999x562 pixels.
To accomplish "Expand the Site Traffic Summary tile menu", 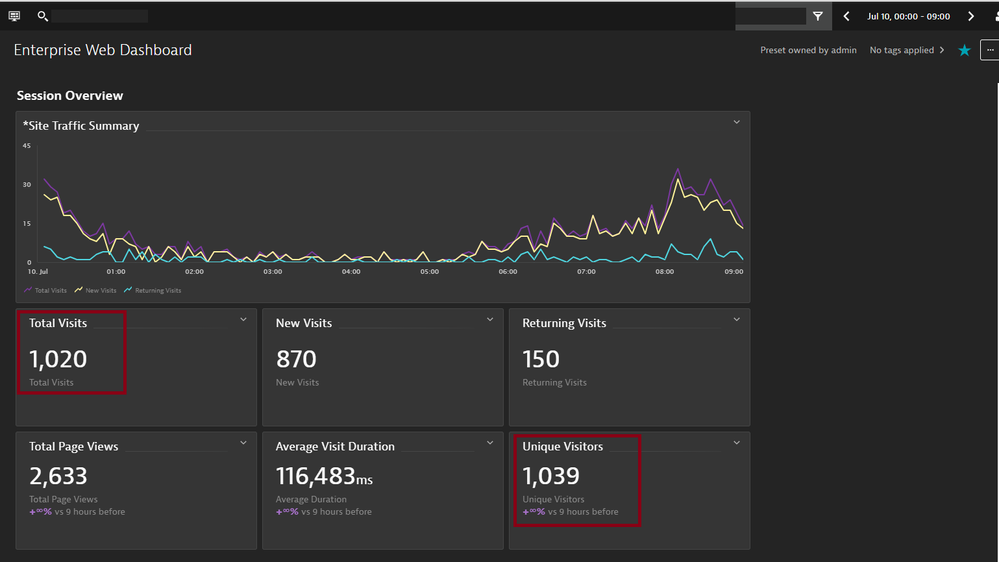I will [x=737, y=123].
